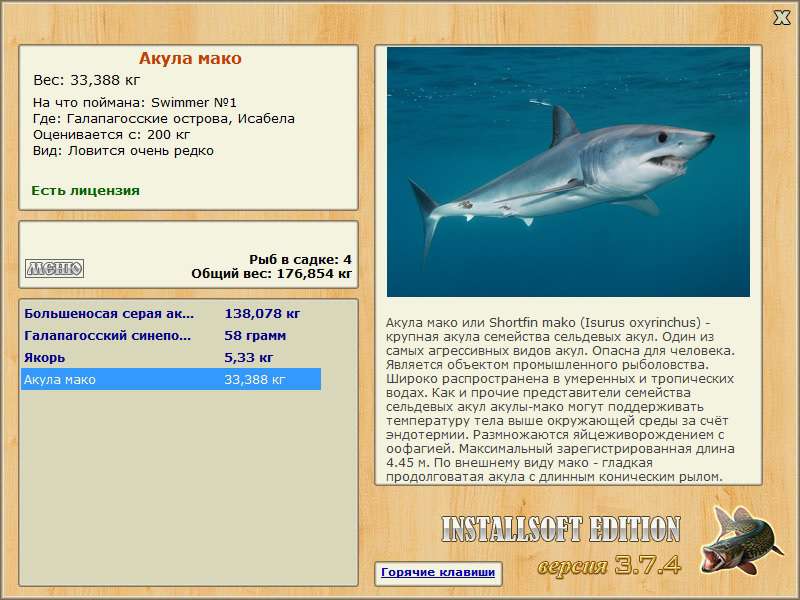Screen dimensions: 800x600
Task: Click the Вид: Ловится очень редко line
Action: (x=123, y=151)
